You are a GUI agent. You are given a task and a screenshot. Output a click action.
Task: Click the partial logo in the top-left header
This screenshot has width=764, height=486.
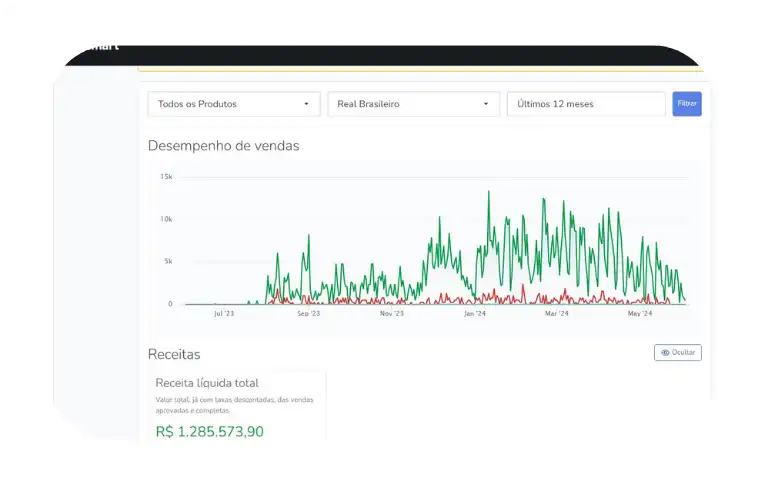pos(102,48)
